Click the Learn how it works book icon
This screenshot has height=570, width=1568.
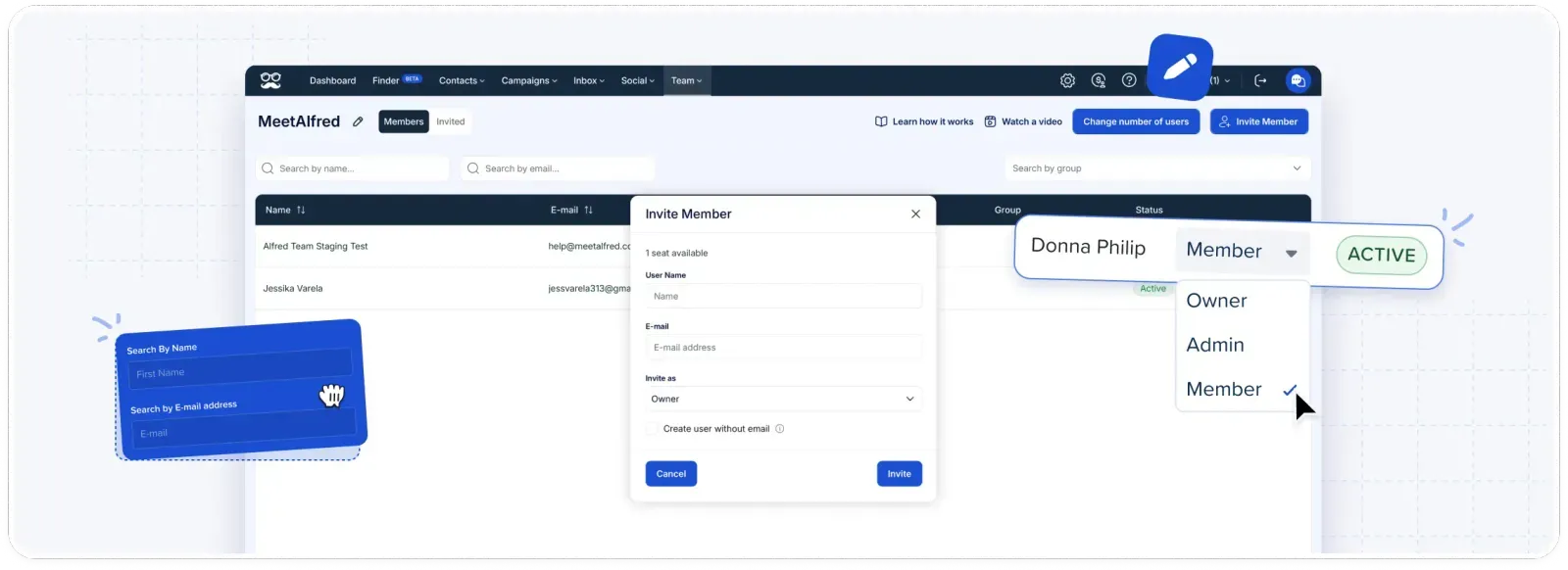[881, 121]
